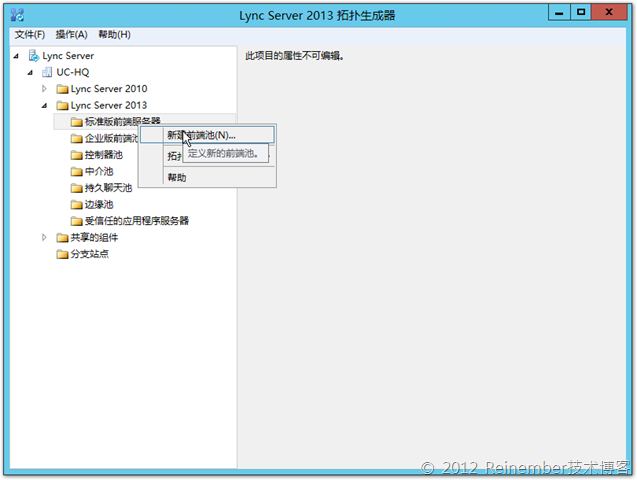Click the Lync Server 2013 folder icon
The image size is (637, 480).
(63, 106)
